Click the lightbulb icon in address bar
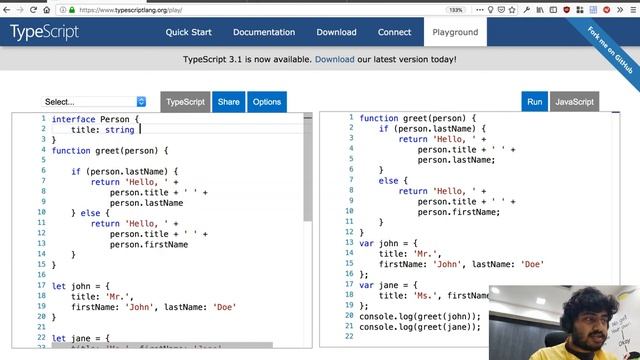This screenshot has height=360, width=640. pyautogui.click(x=490, y=10)
